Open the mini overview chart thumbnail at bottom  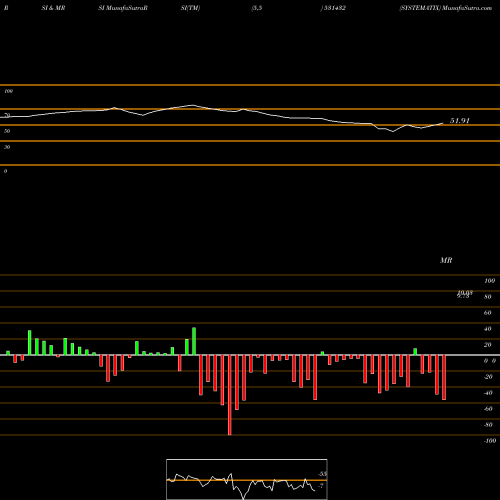(247, 479)
